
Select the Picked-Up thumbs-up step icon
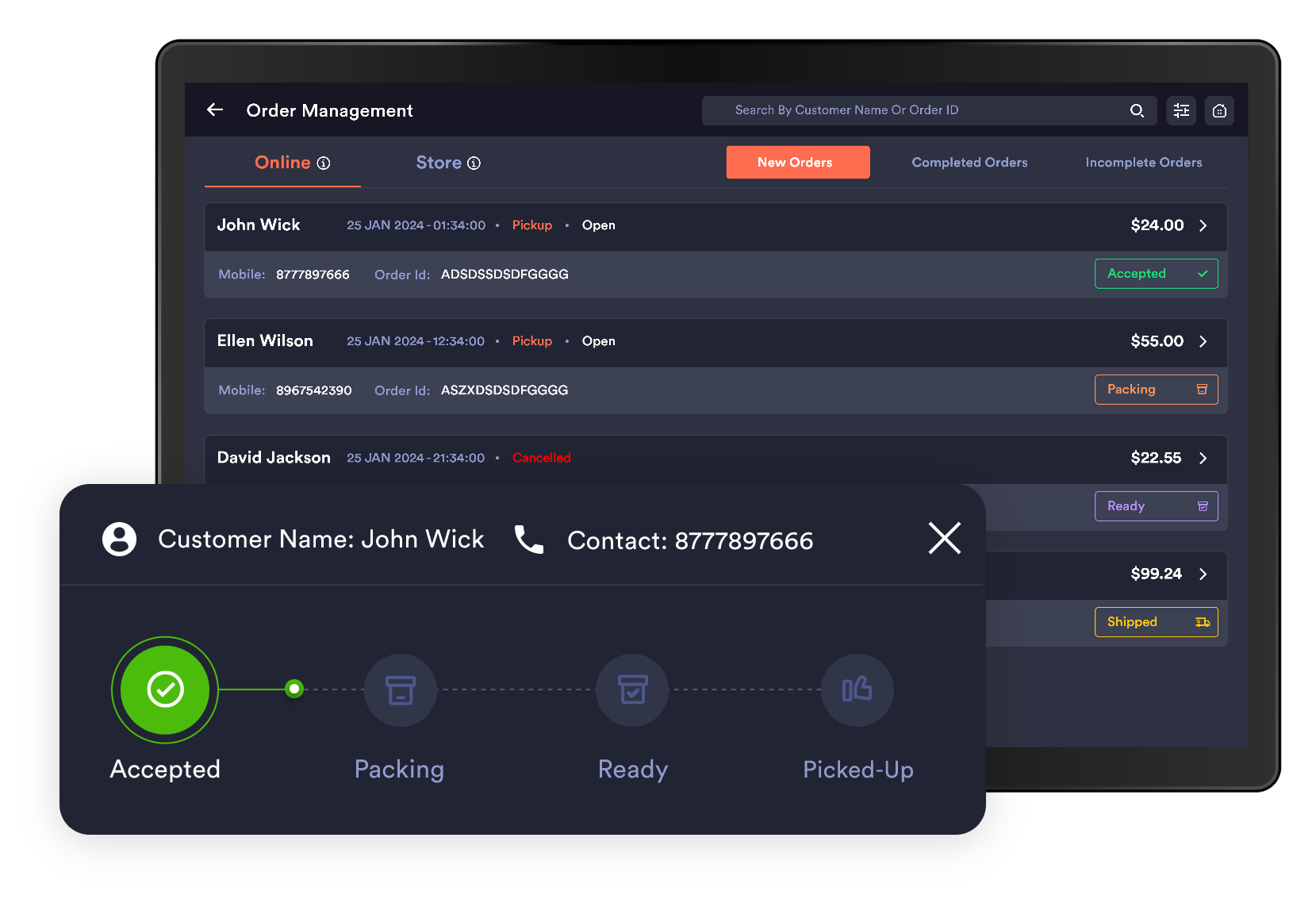857,690
